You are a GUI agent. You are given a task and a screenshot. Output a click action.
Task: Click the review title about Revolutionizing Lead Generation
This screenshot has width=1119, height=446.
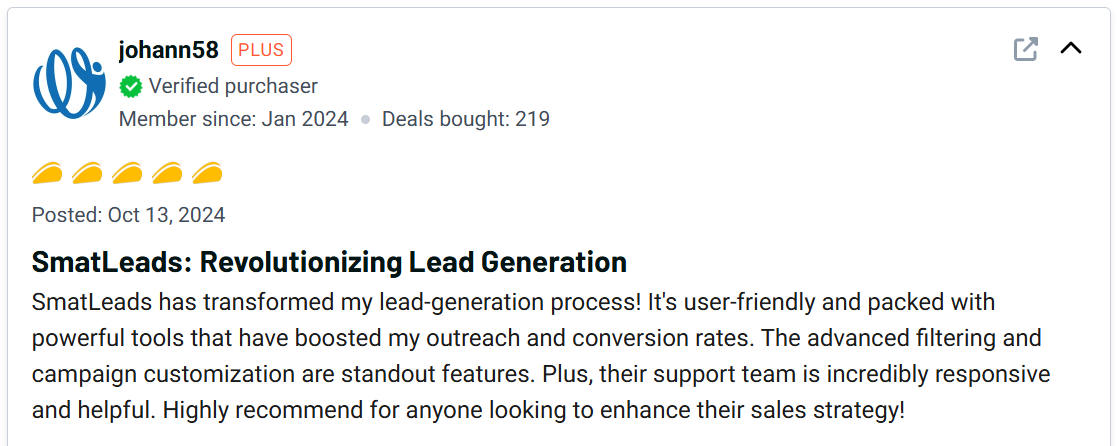pyautogui.click(x=329, y=262)
